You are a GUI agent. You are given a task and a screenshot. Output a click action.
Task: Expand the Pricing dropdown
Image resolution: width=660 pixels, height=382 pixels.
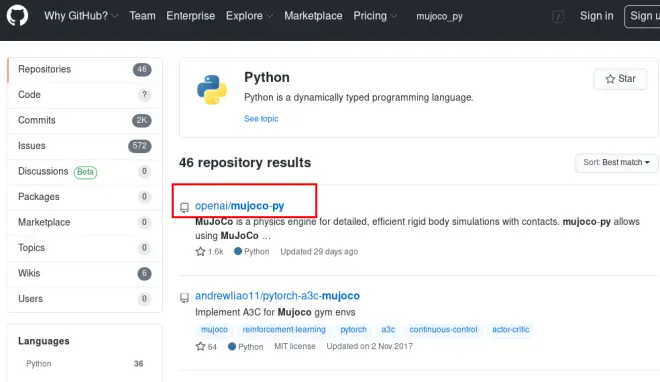[x=375, y=16]
